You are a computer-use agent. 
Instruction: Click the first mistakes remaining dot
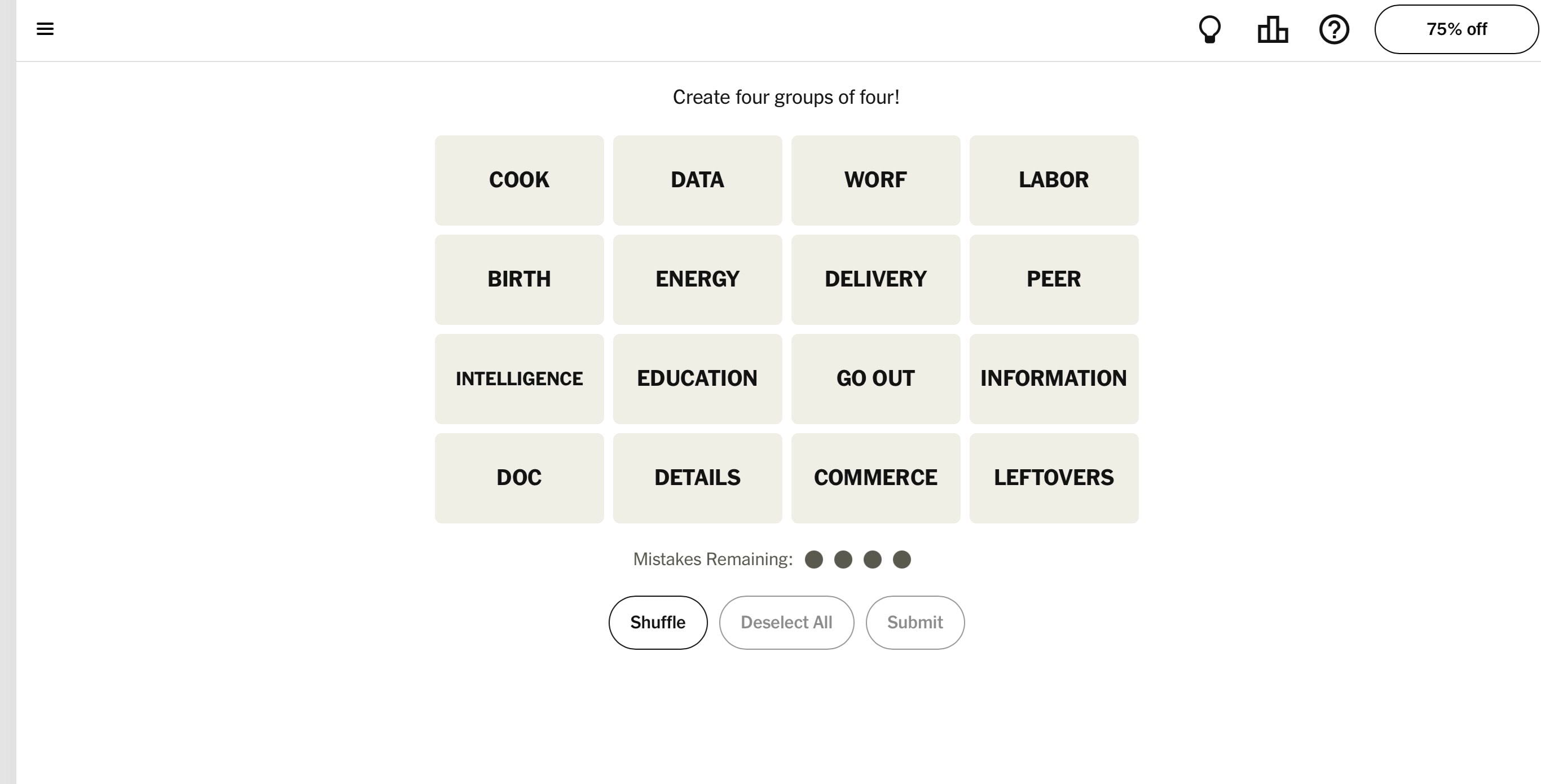pyautogui.click(x=813, y=559)
